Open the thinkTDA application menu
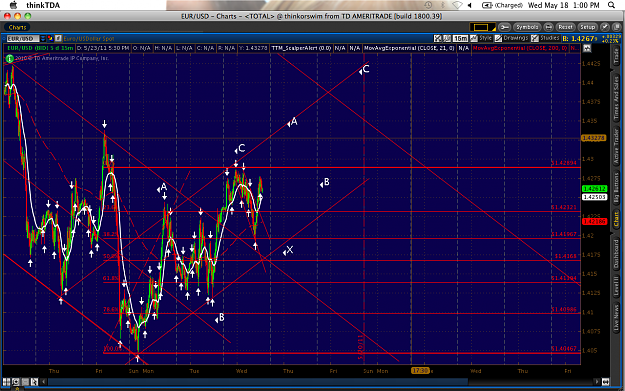Screen dimensions: 625x391 coord(43,5)
